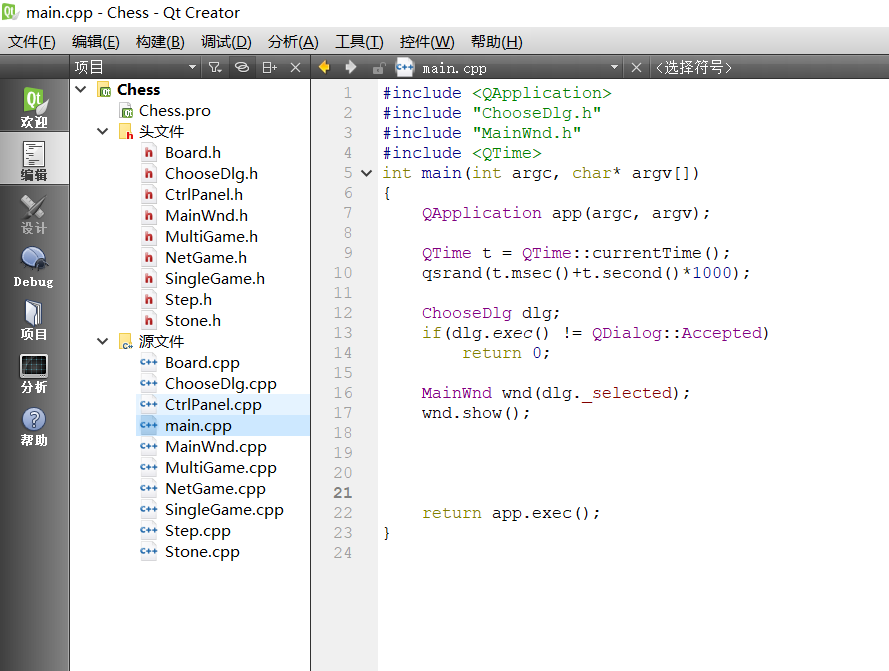Open the 工具(T) menu
Viewport: 889px width, 671px height.
(359, 42)
